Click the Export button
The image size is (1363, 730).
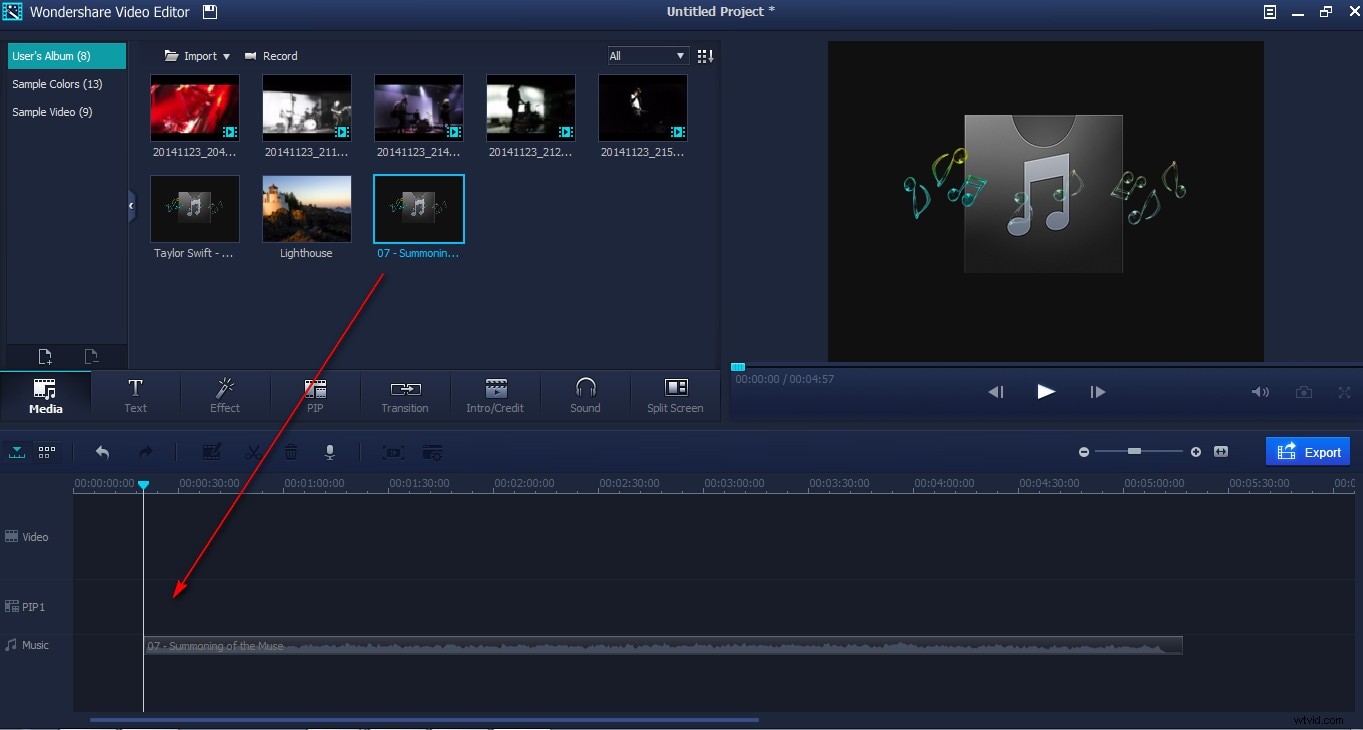tap(1308, 451)
